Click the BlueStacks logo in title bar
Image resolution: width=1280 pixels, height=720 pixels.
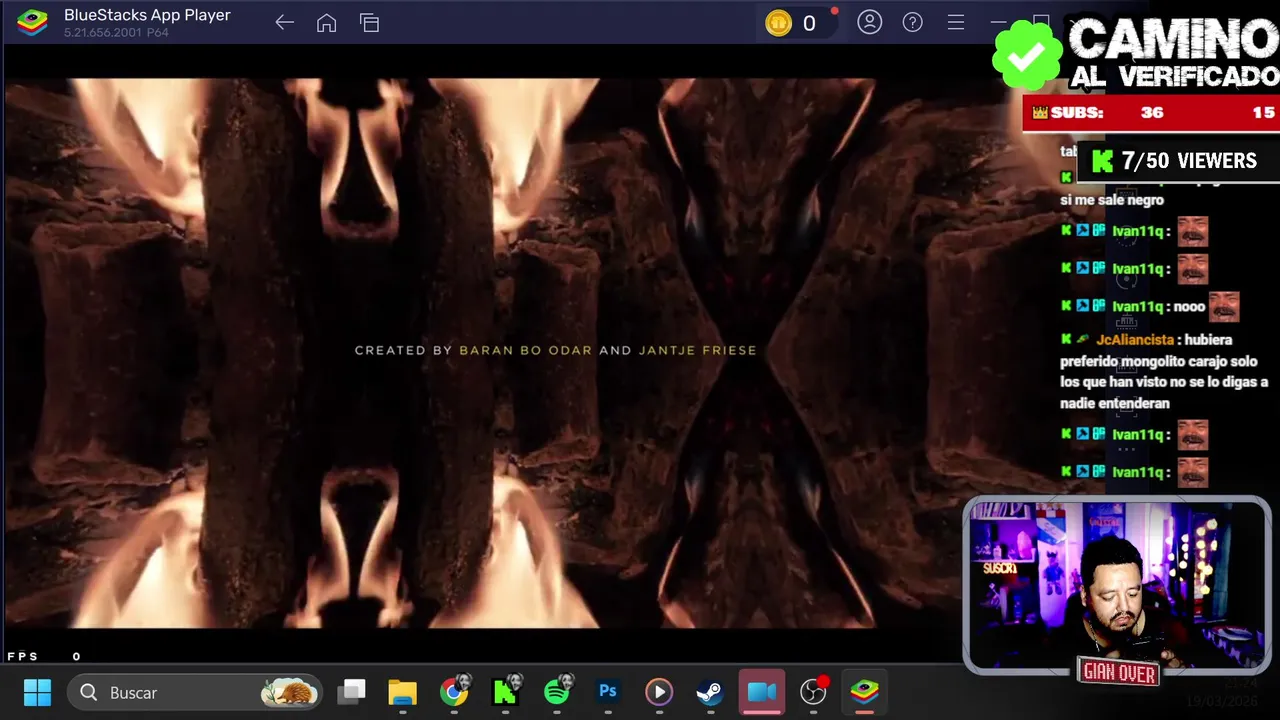tap(33, 22)
